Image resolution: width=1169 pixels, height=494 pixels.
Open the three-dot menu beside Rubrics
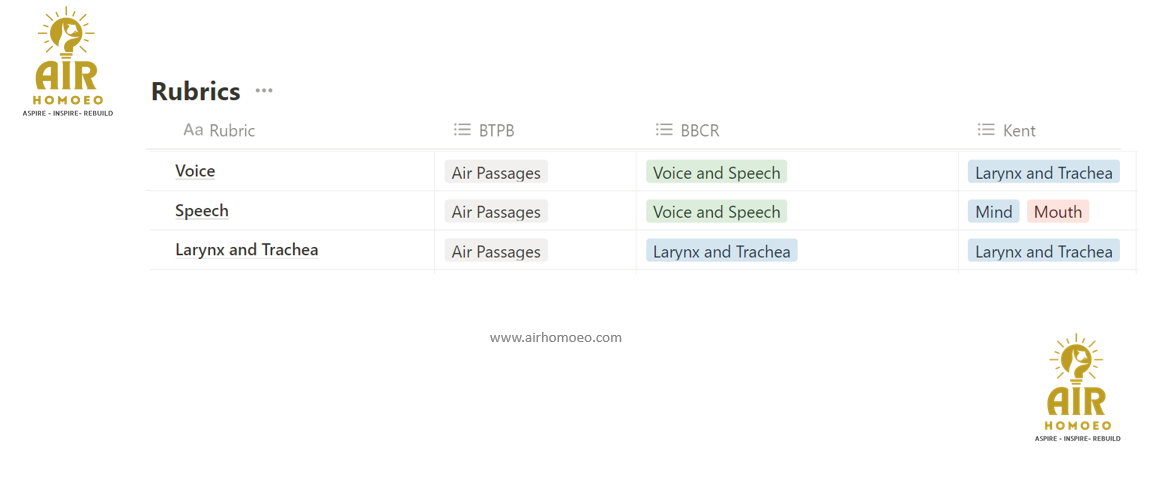(264, 91)
